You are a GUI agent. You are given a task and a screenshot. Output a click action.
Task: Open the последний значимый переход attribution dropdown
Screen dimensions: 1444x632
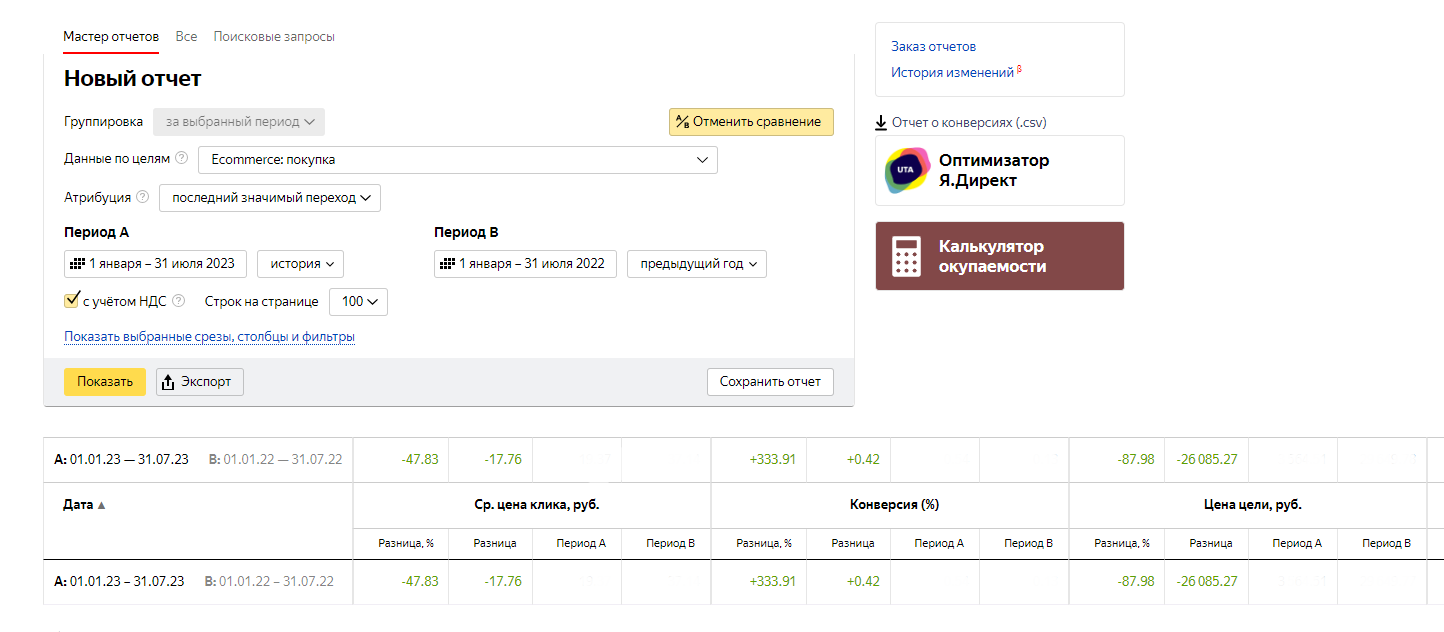(x=270, y=198)
